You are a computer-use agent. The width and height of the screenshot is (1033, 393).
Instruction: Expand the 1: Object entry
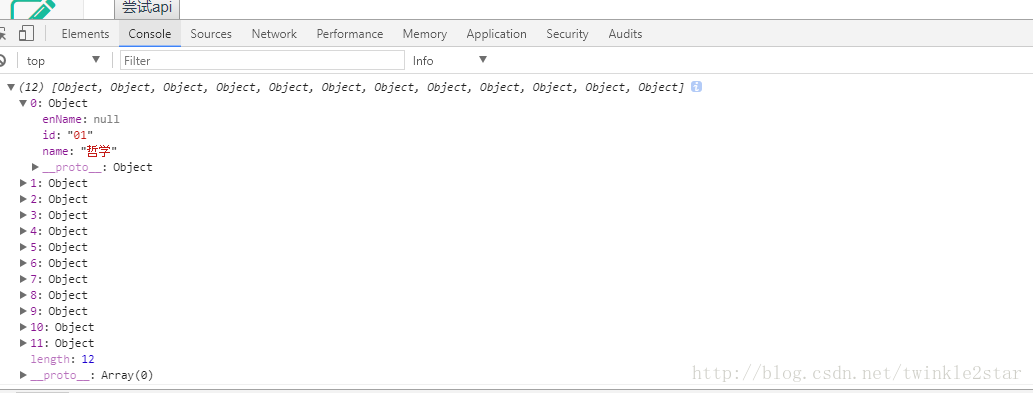tap(24, 183)
